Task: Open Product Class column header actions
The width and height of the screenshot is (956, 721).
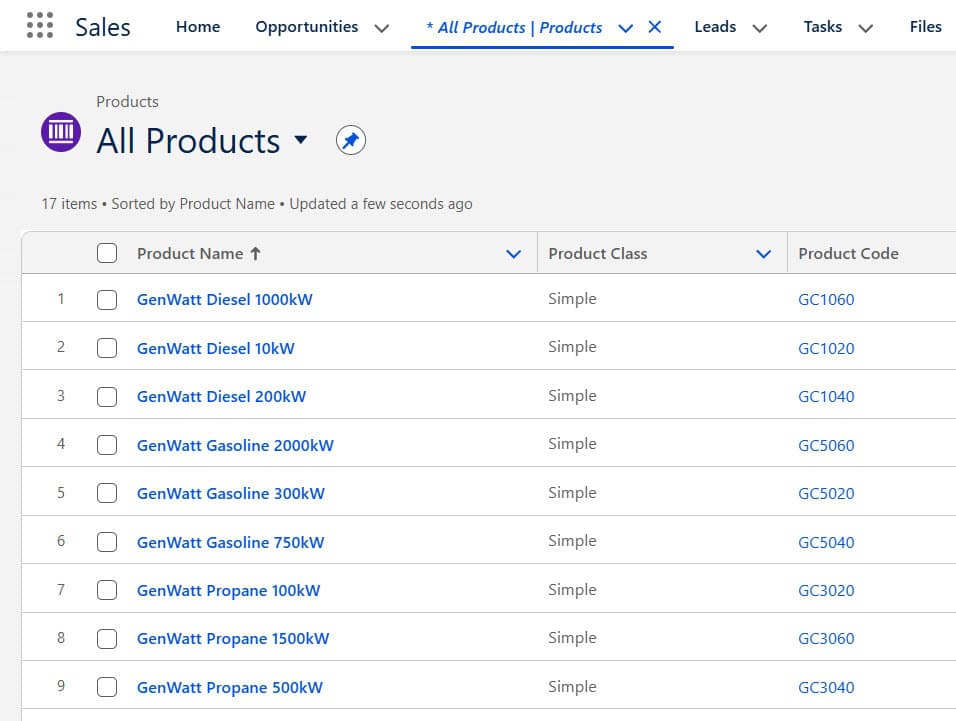Action: (x=764, y=253)
